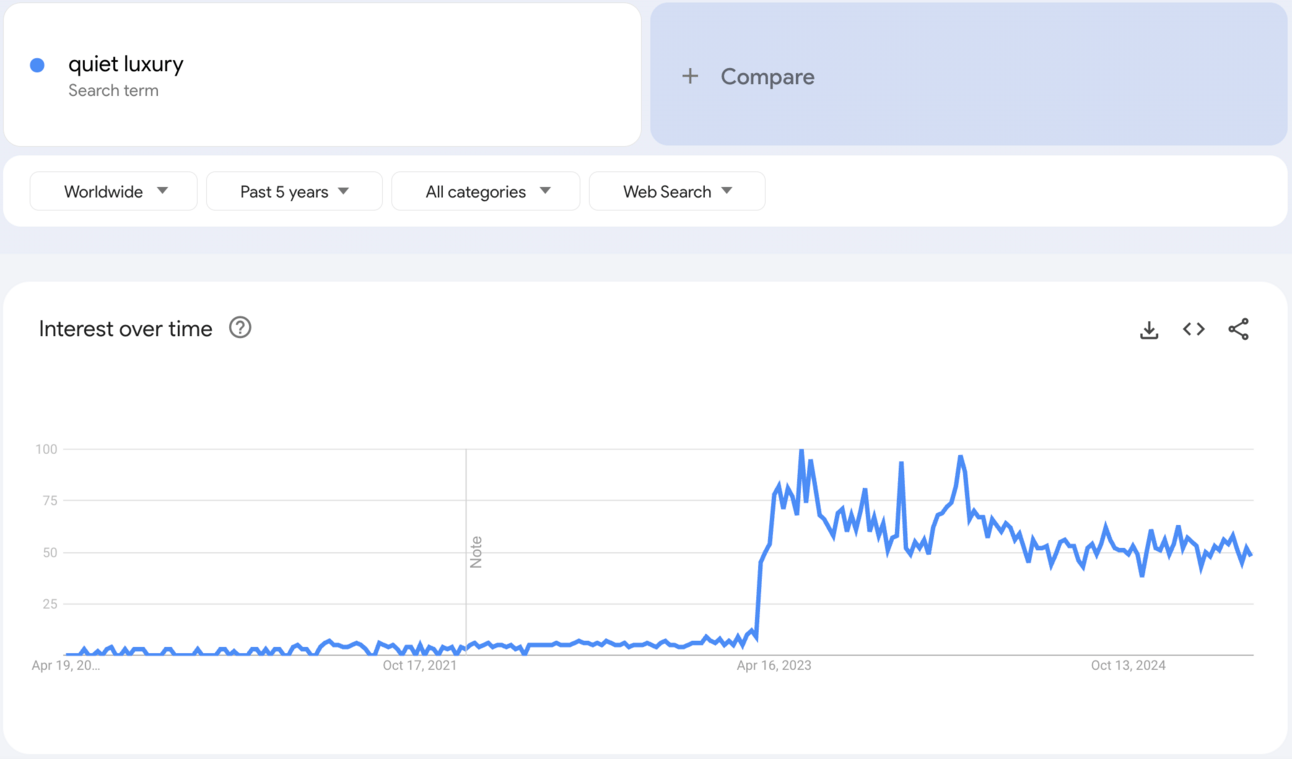This screenshot has width=1292, height=759.
Task: Click the plus icon beside Compare
Action: tap(690, 76)
